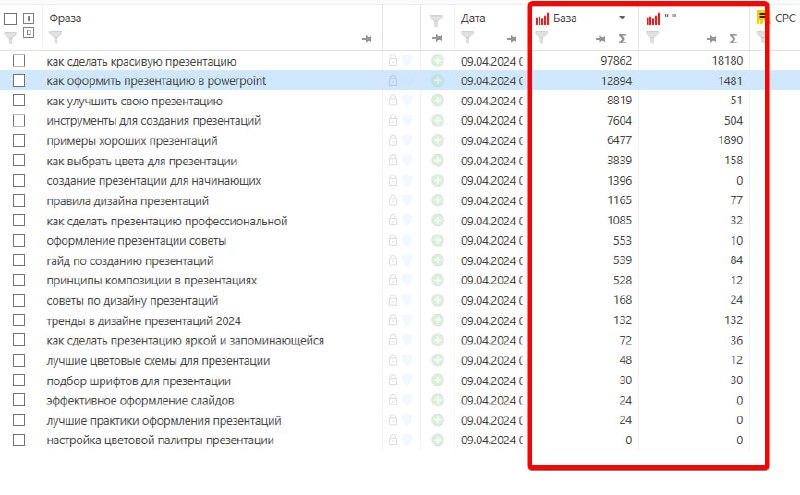Open the База column sort dropdown arrow
800x495 pixels.
click(622, 18)
